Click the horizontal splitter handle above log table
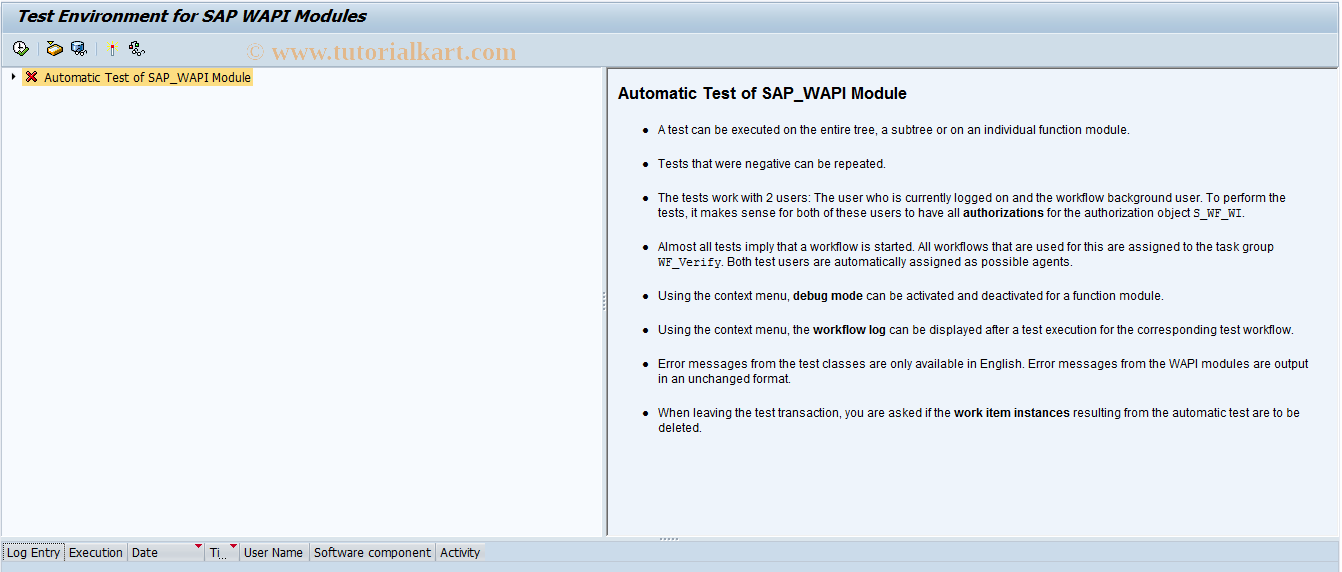The width and height of the screenshot is (1342, 572). 669,539
